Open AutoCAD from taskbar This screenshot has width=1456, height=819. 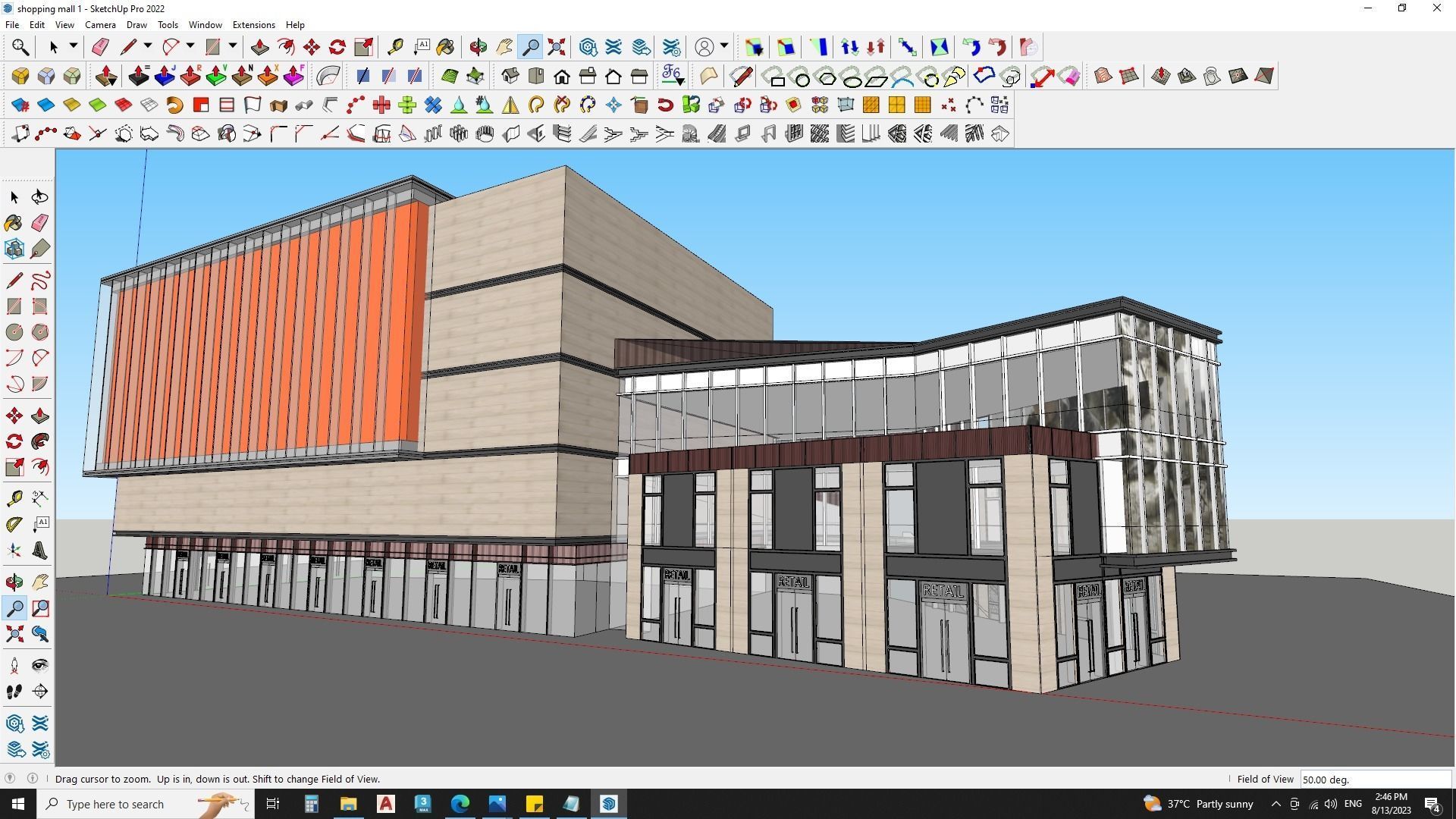click(386, 804)
